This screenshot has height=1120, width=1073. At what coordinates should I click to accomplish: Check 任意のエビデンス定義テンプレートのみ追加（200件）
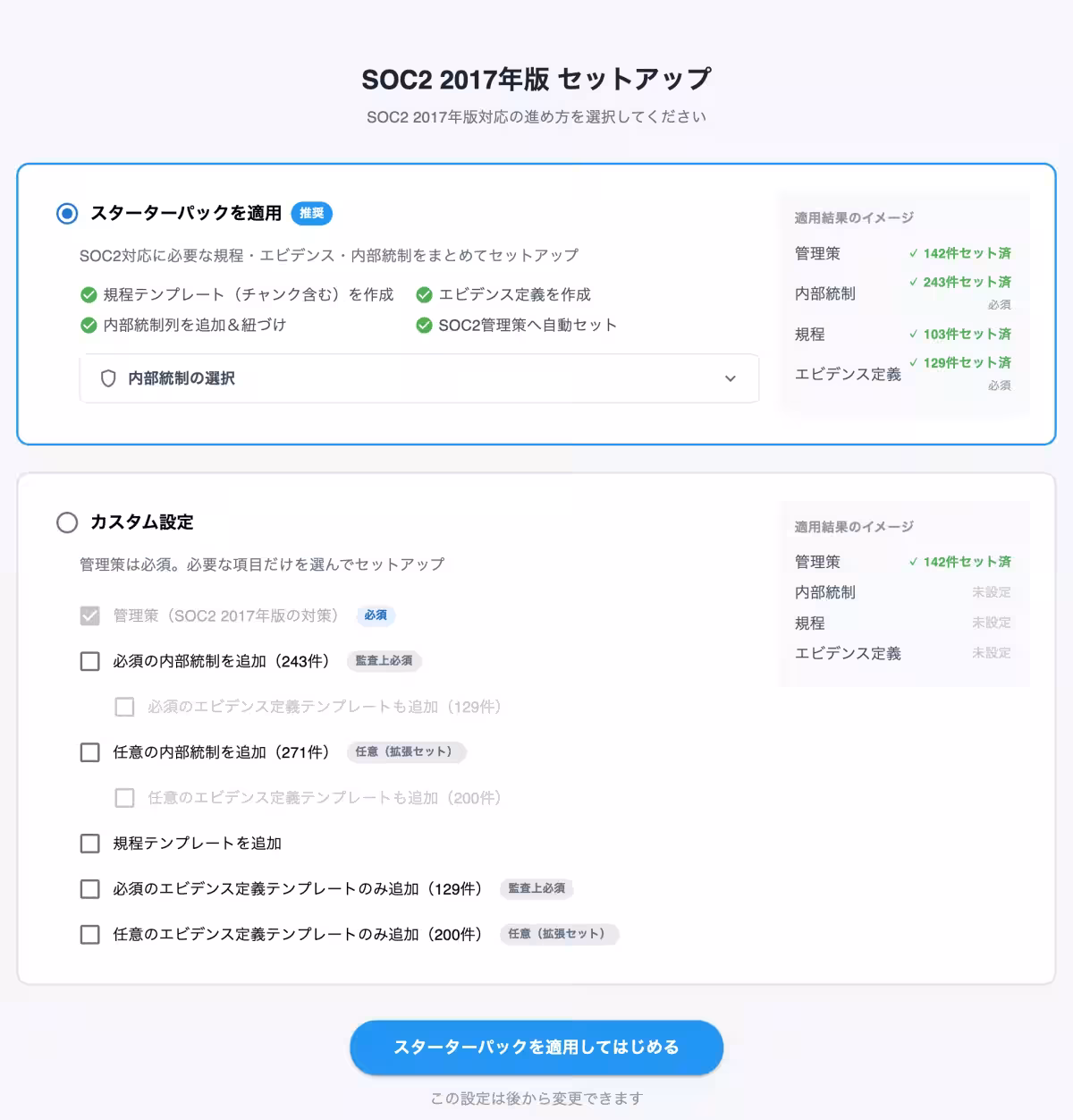point(89,934)
